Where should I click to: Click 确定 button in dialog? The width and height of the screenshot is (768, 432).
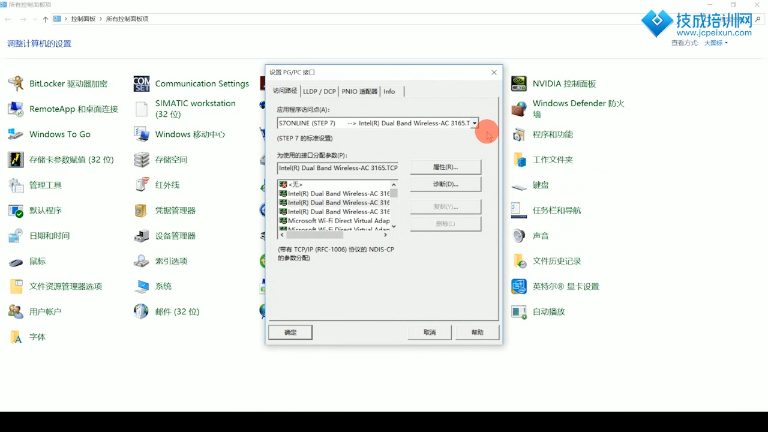(290, 332)
